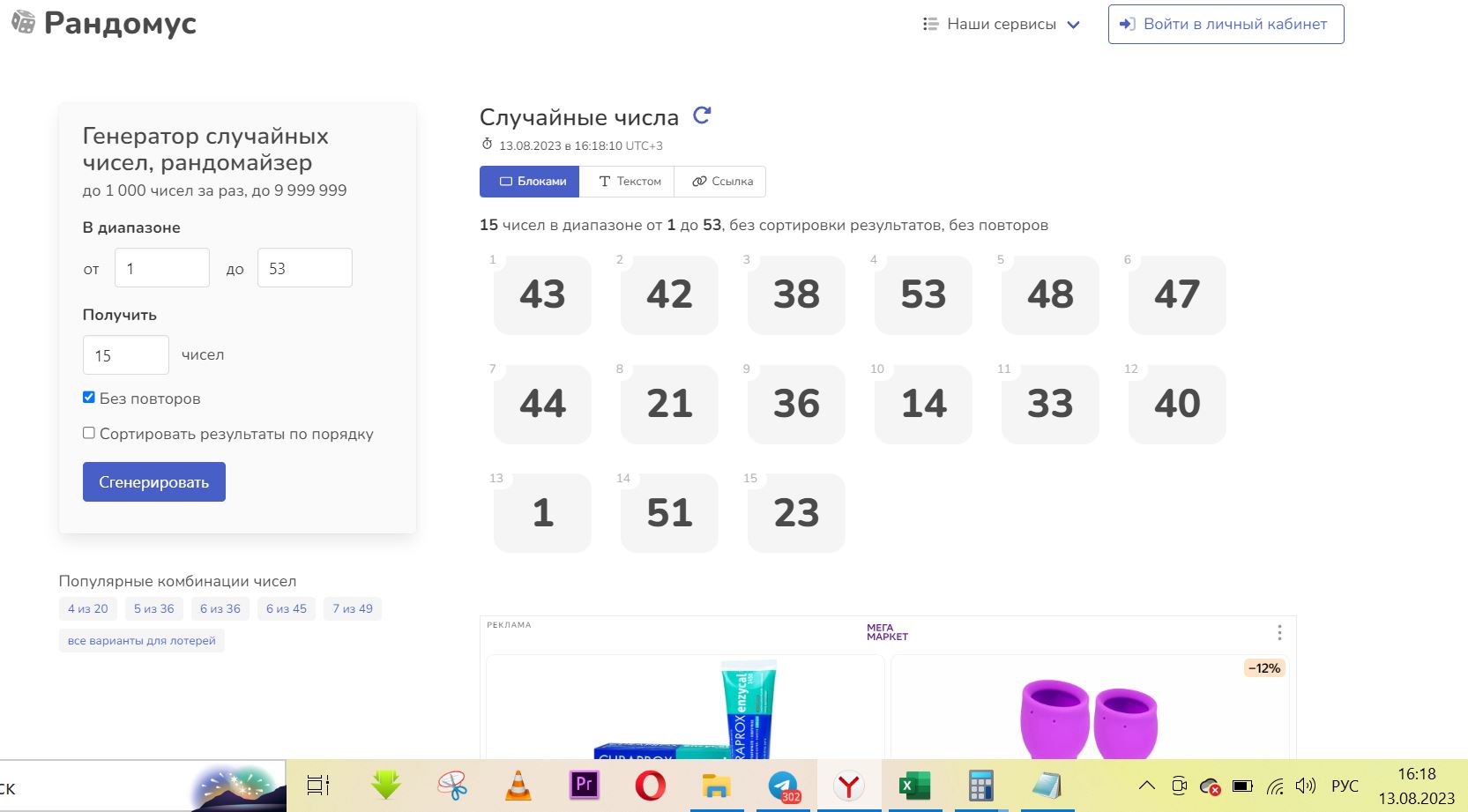Viewport: 1468px width, 812px height.
Task: Enable Сортировать результаты по порядку checkbox
Action: point(89,433)
